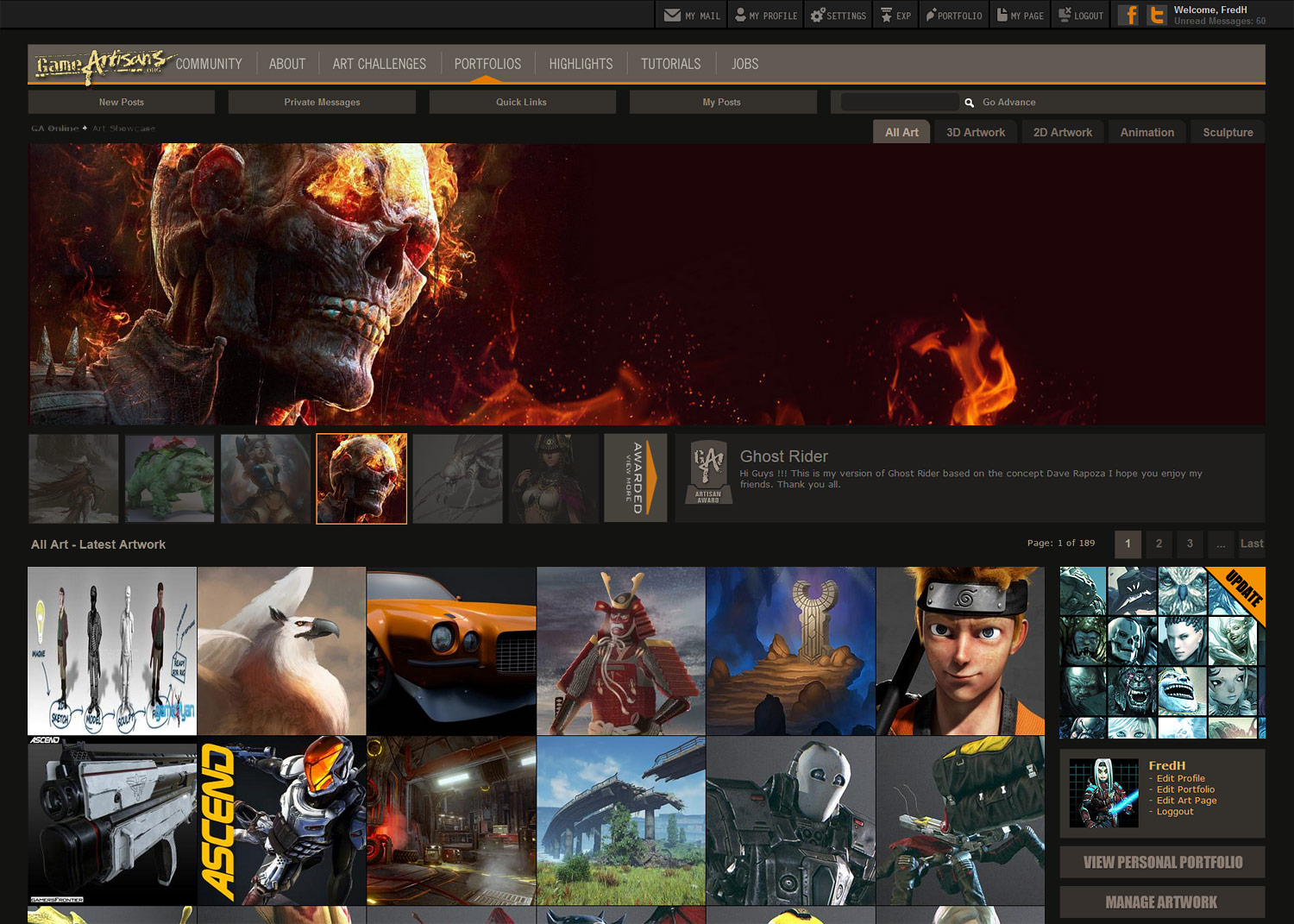This screenshot has height=924, width=1294.
Task: Open the orange car artwork thumbnail
Action: pyautogui.click(x=451, y=651)
